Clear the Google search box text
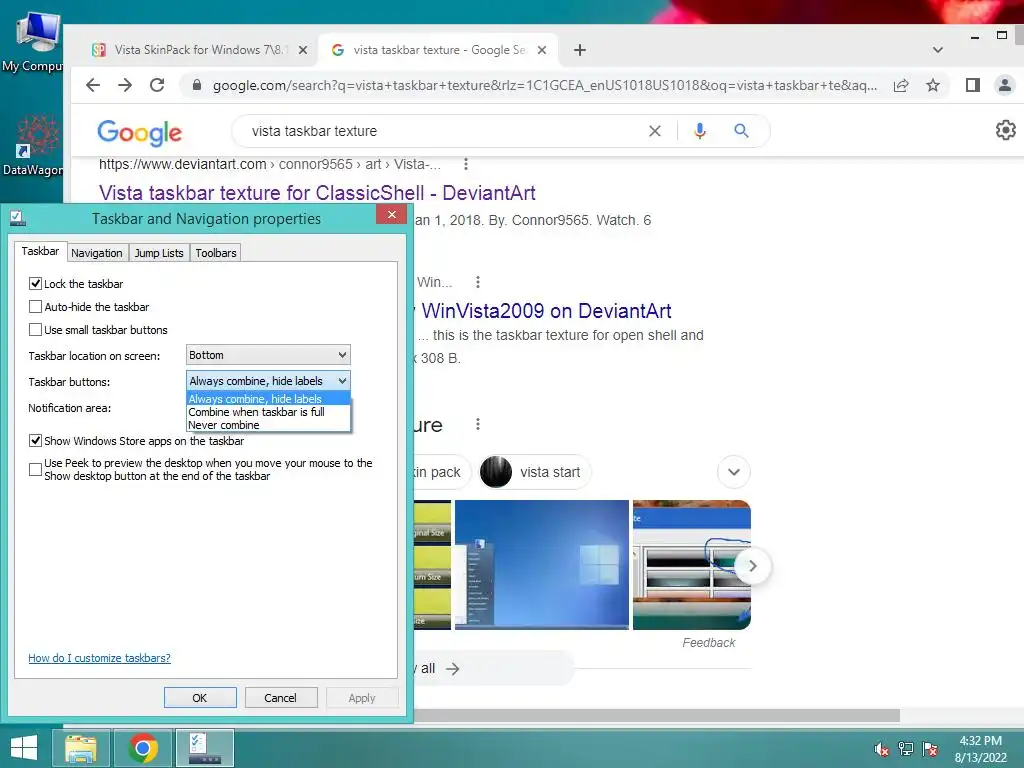This screenshot has width=1024, height=768. click(x=654, y=131)
